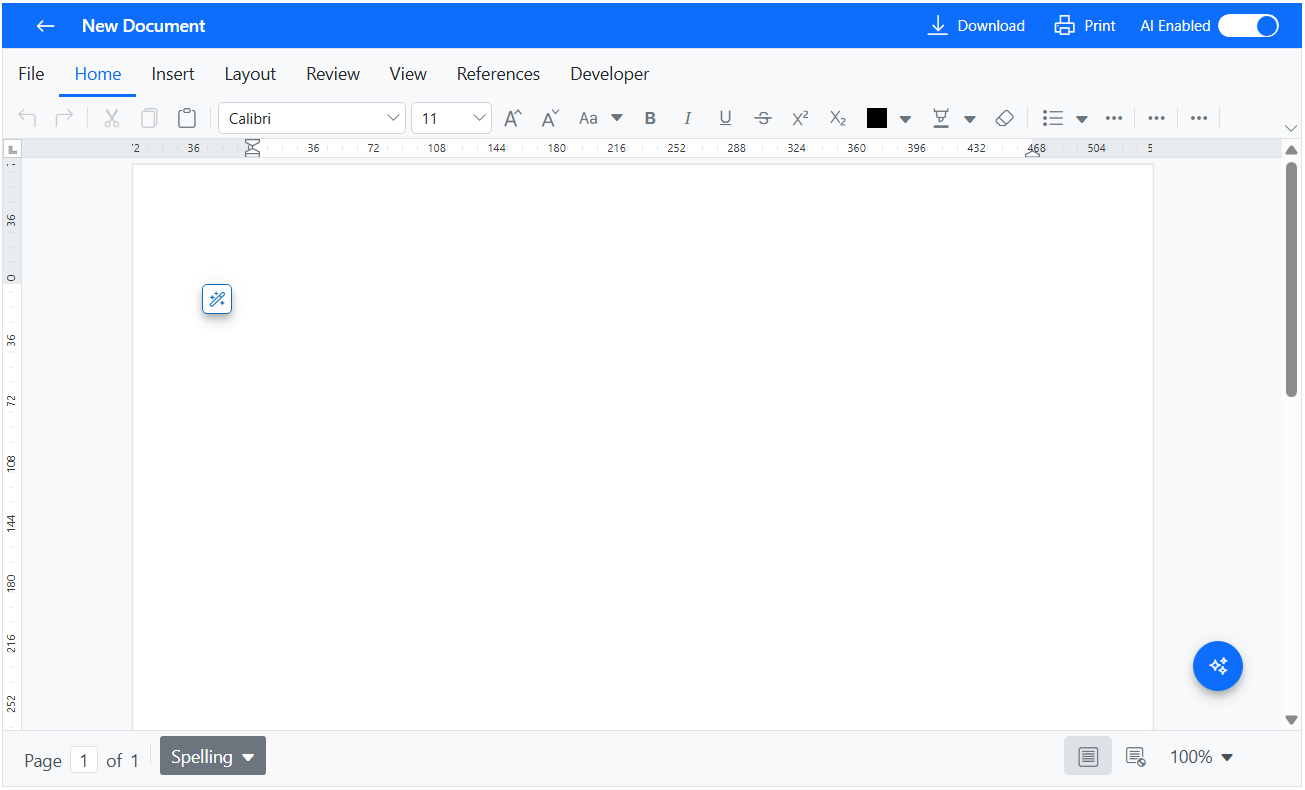This screenshot has width=1305, height=790.
Task: Click the Grow Font size icon
Action: [512, 118]
